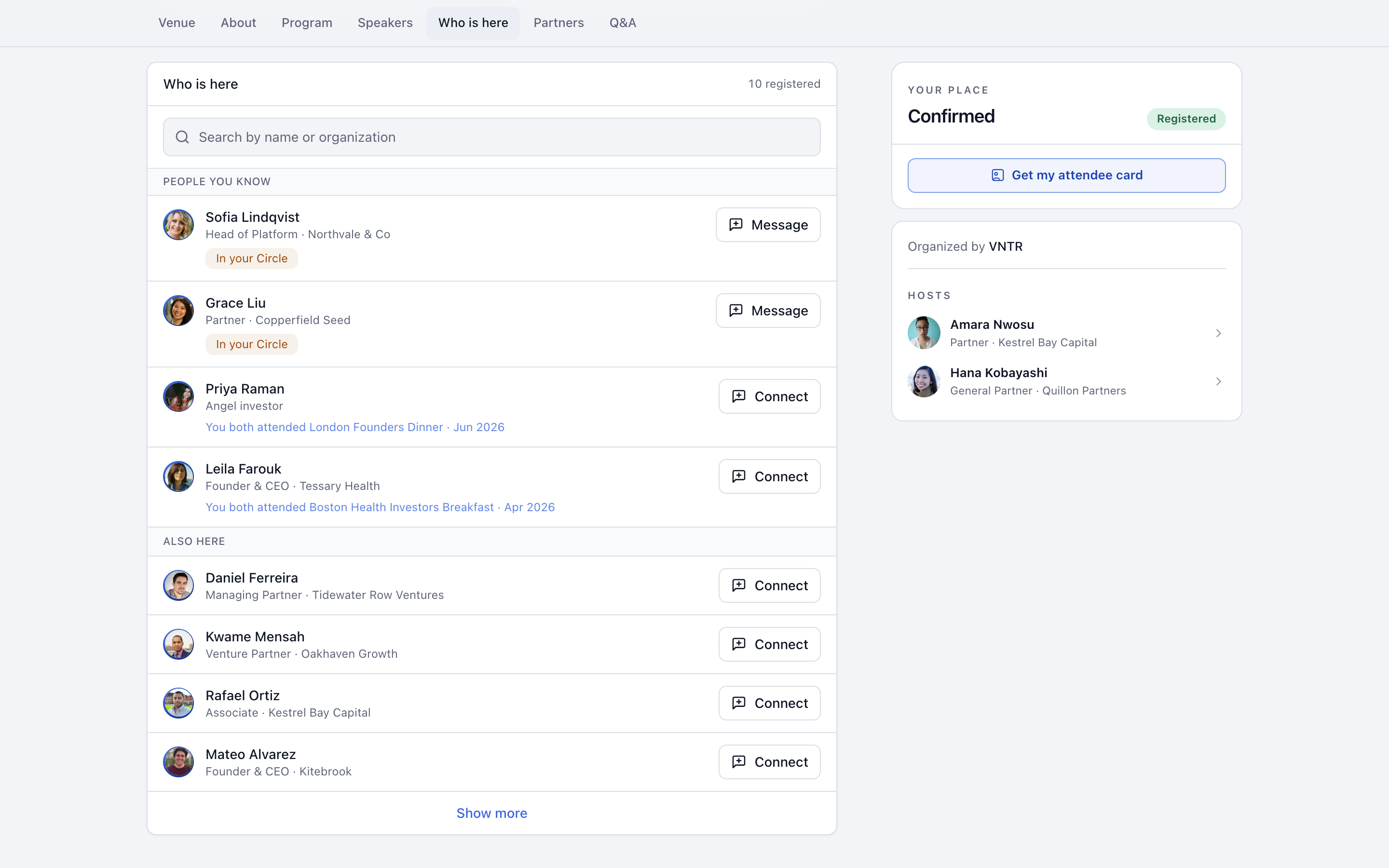The width and height of the screenshot is (1389, 868).
Task: Expand Amara Nwosu host chevron
Action: pyautogui.click(x=1218, y=333)
